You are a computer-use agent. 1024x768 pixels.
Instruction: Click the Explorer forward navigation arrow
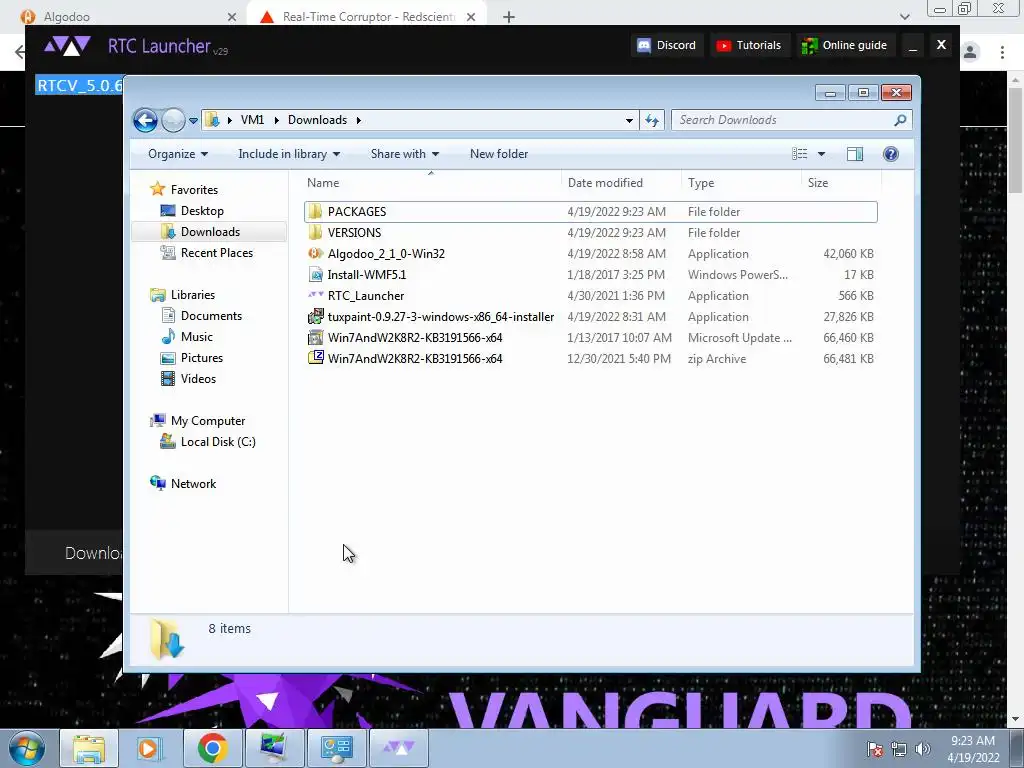pos(173,120)
